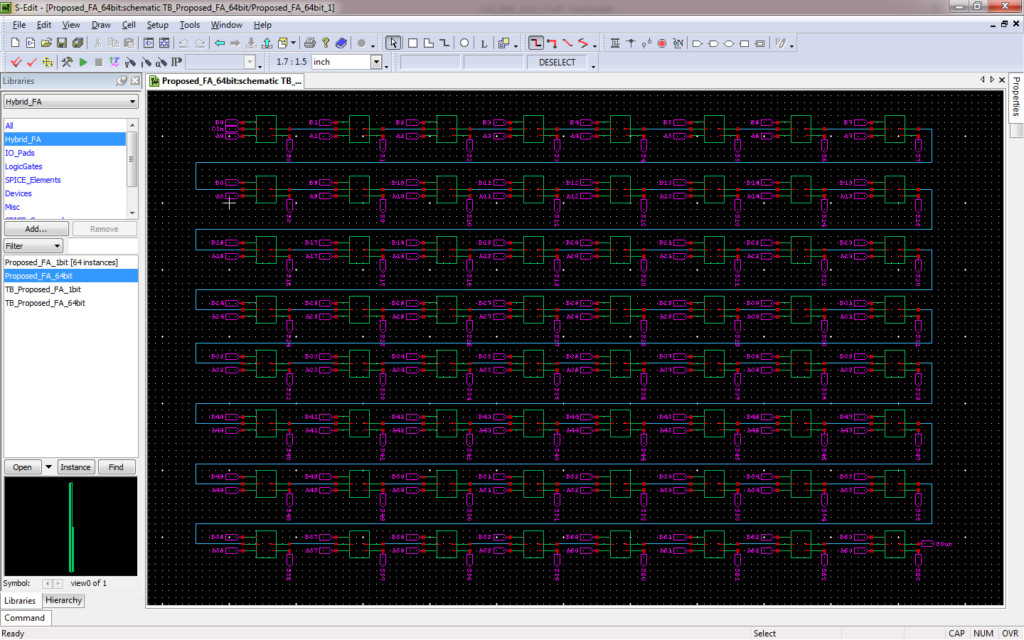Choose the rectangle drawing tool
Screen dimensions: 1024x640
pyautogui.click(x=413, y=42)
